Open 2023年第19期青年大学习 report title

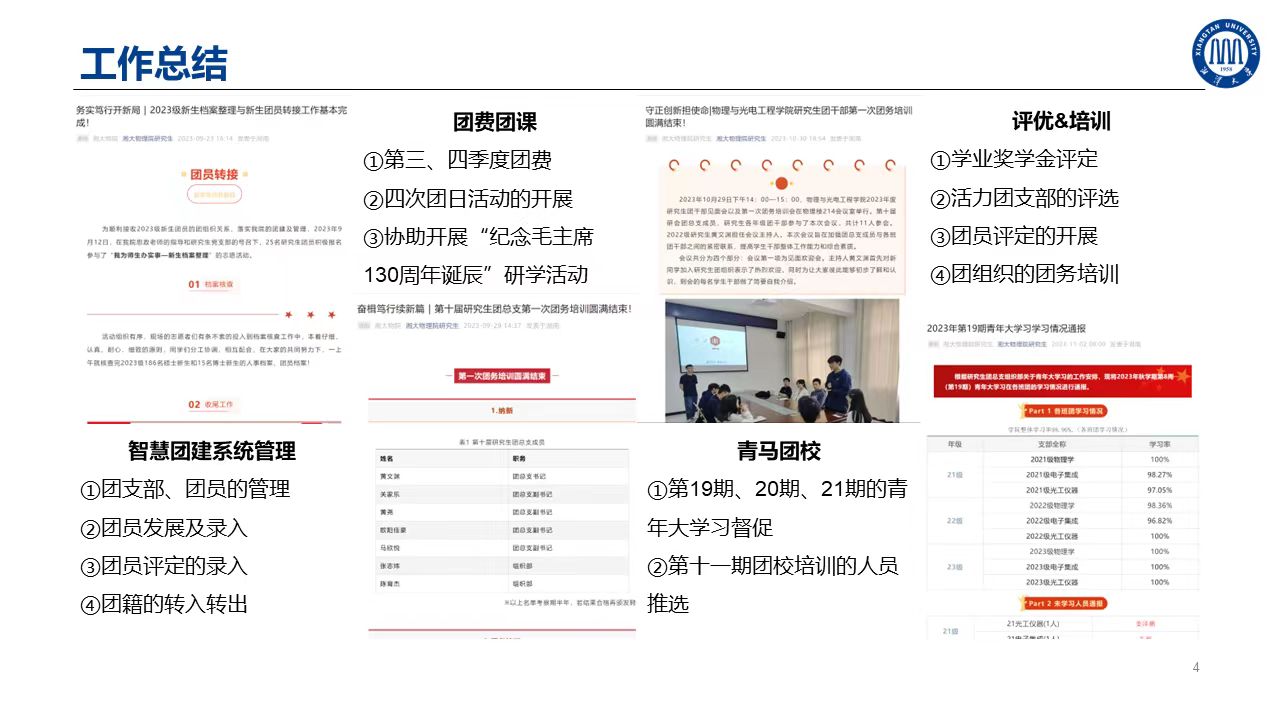point(1006,328)
